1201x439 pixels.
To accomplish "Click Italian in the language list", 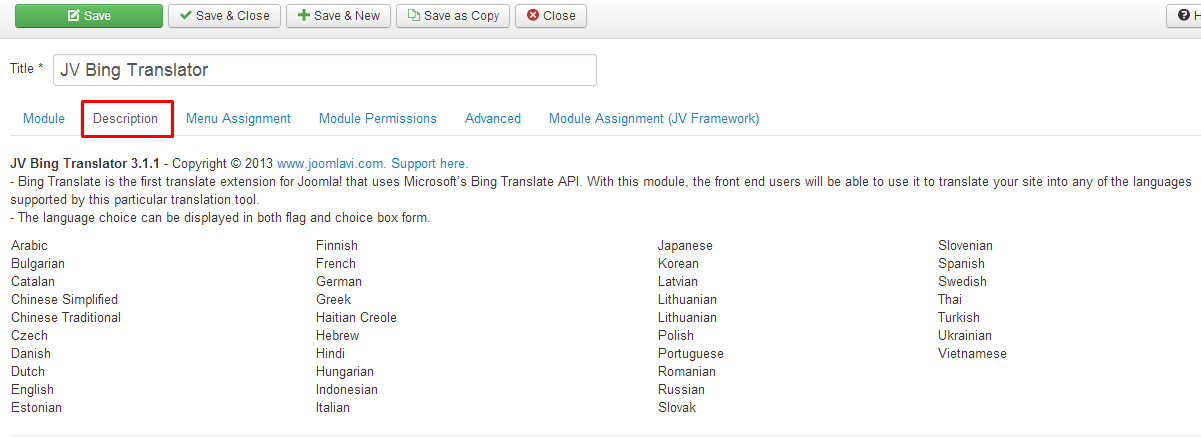I will point(333,407).
